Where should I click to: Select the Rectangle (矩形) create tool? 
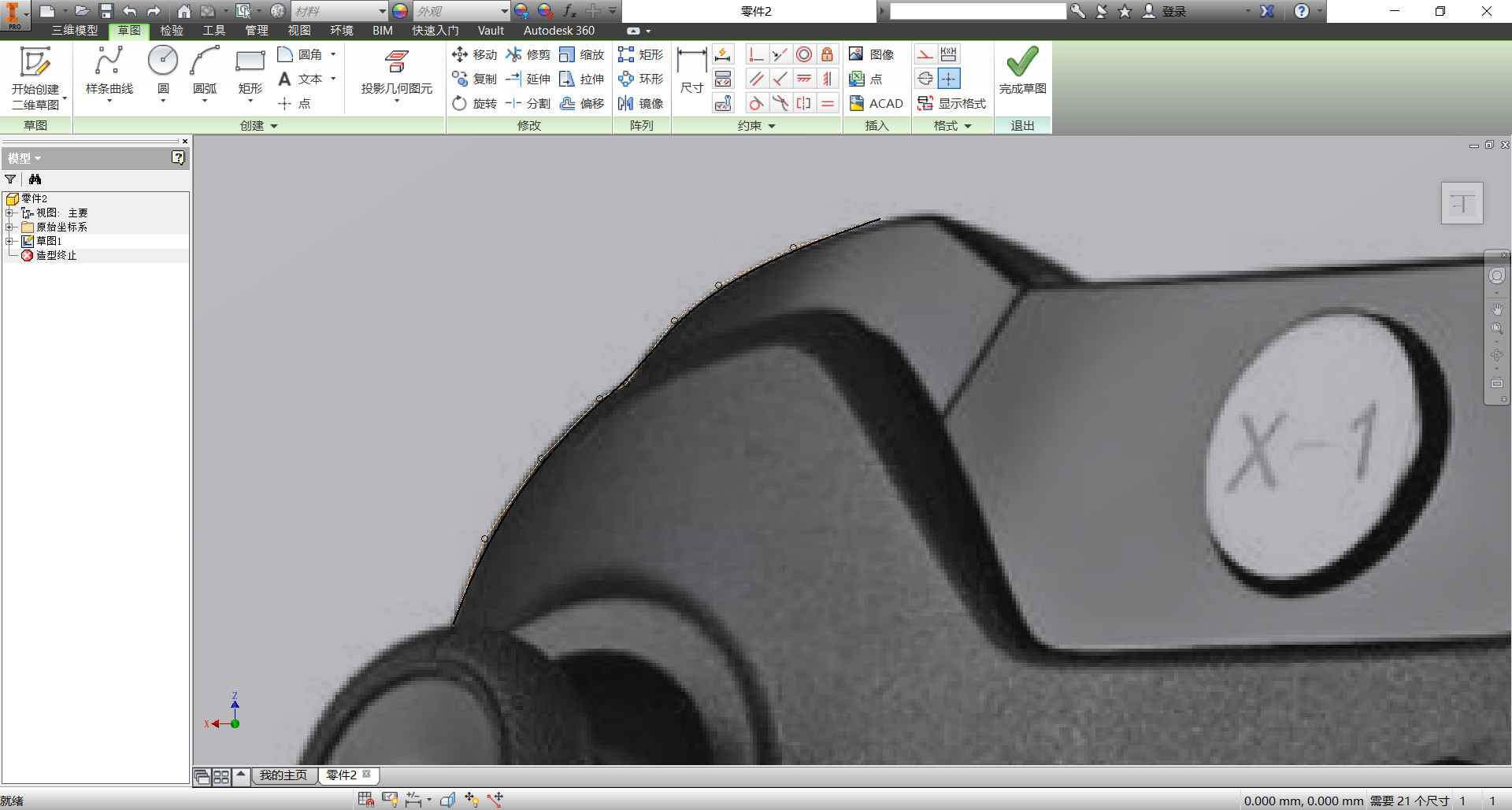tap(250, 71)
